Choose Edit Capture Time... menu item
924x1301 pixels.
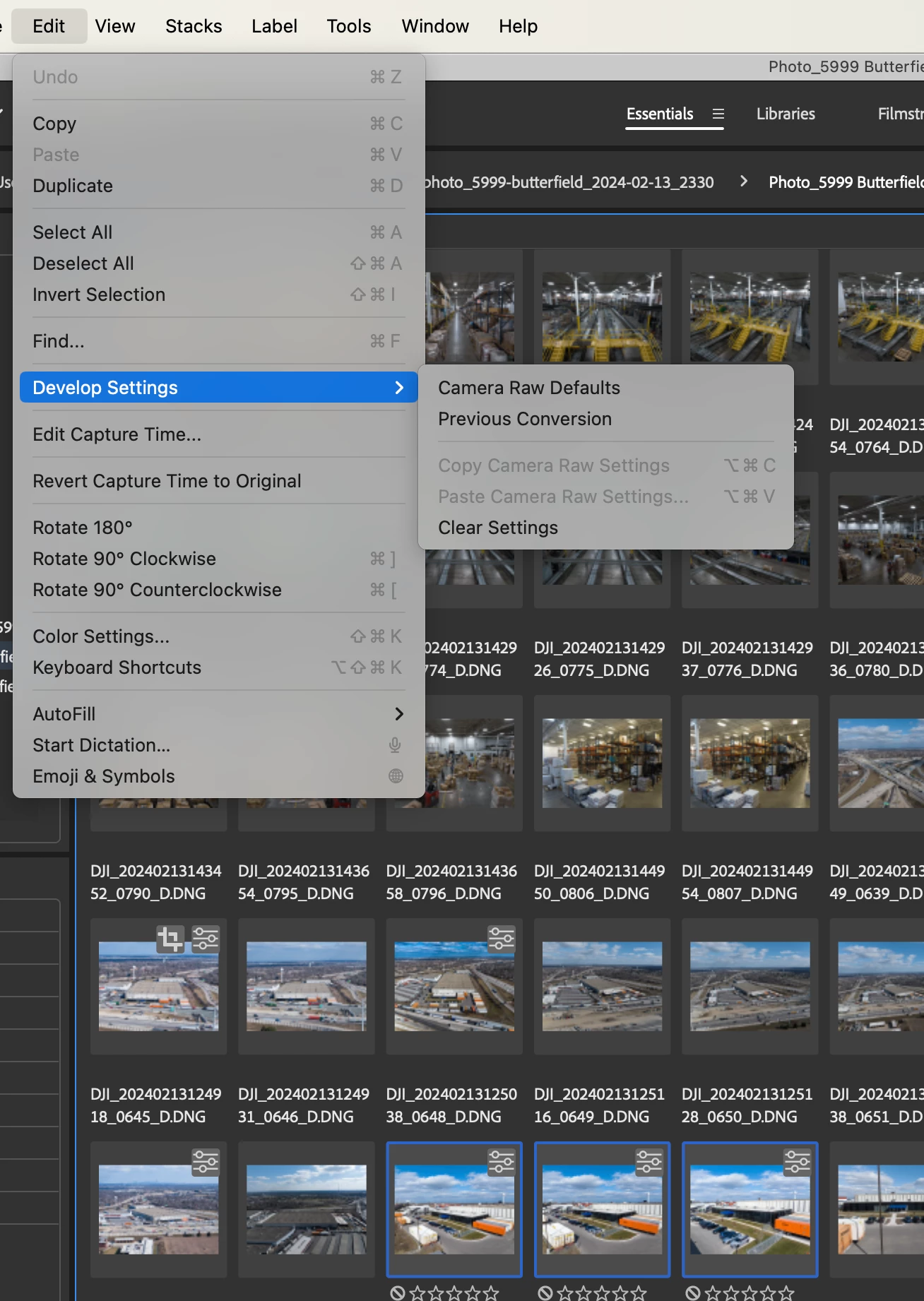(218, 434)
